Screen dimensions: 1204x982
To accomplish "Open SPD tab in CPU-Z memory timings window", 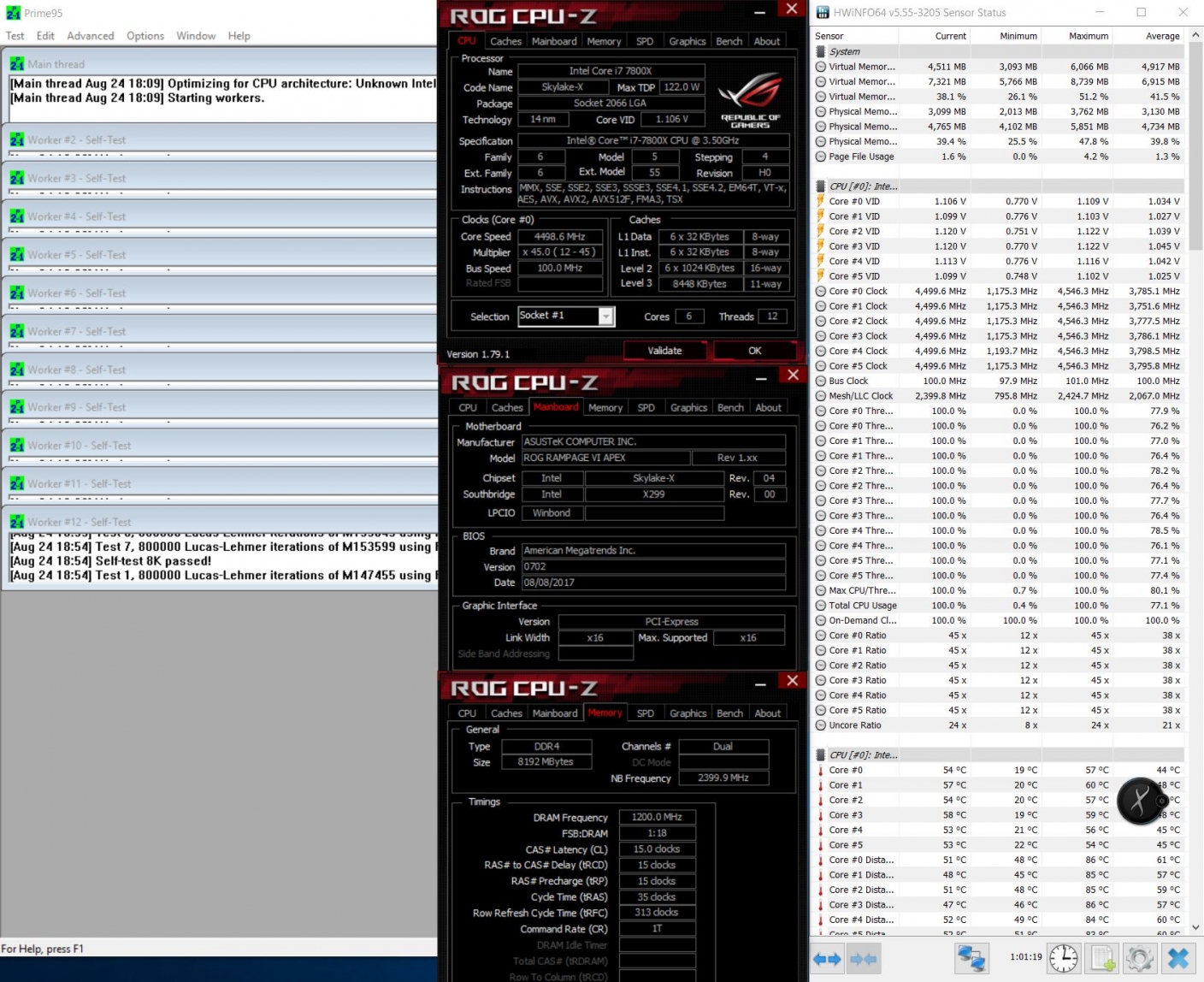I will (645, 713).
